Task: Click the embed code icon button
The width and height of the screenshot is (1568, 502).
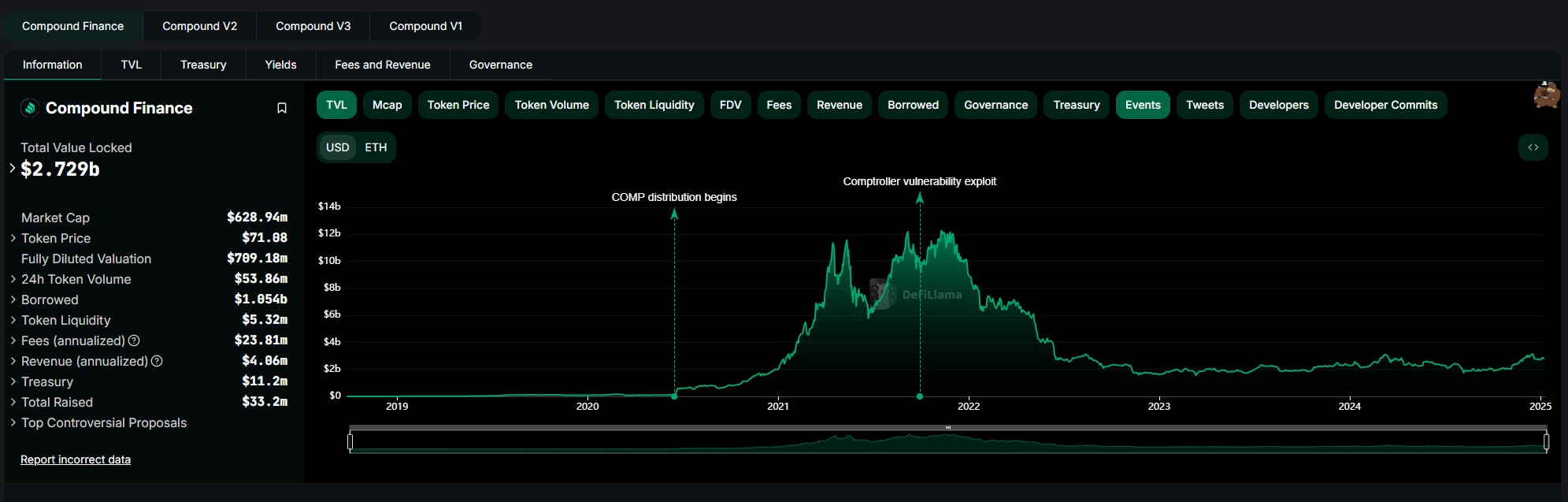Action: pos(1533,147)
